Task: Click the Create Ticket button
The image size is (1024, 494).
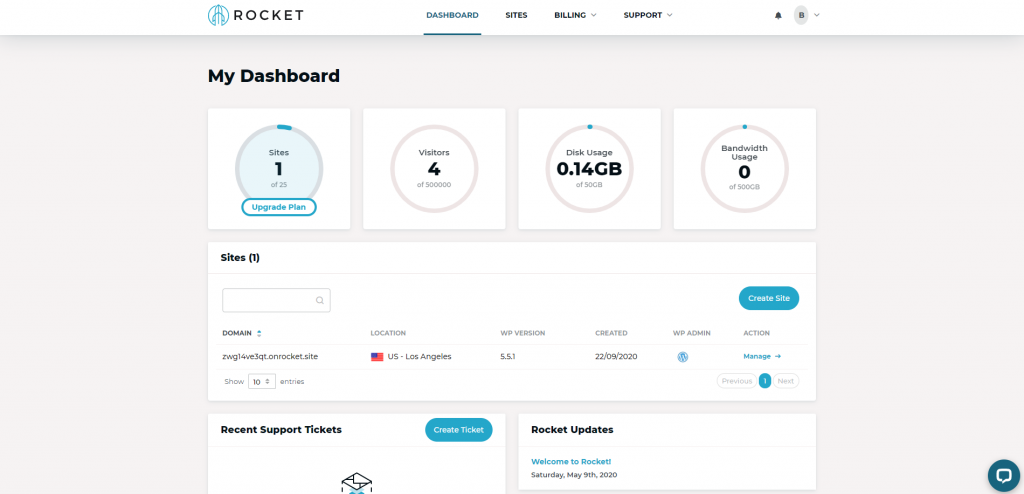Action: (458, 430)
